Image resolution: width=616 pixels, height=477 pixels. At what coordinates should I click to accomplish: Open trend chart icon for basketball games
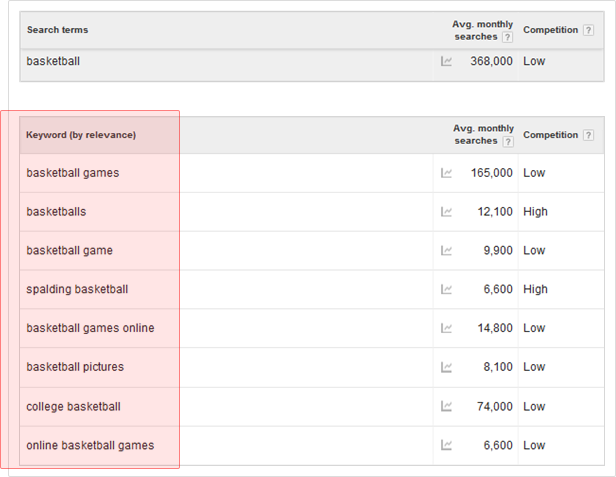447,173
